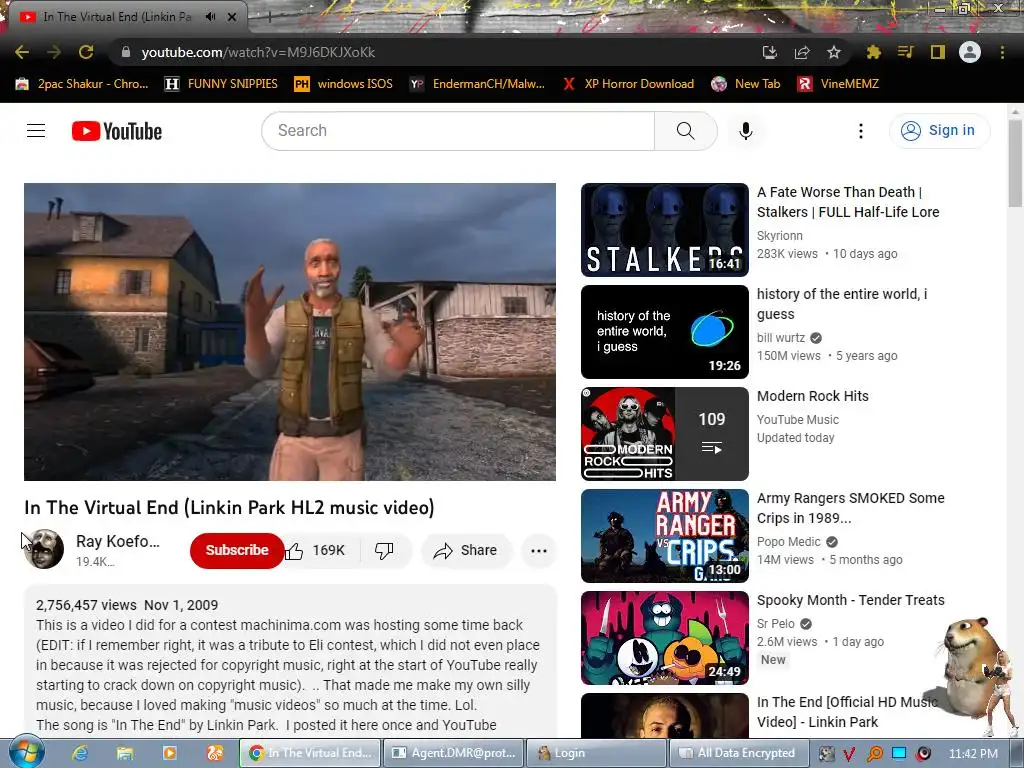The height and width of the screenshot is (768, 1024).
Task: Open Skyrionn channel name
Action: 780,236
